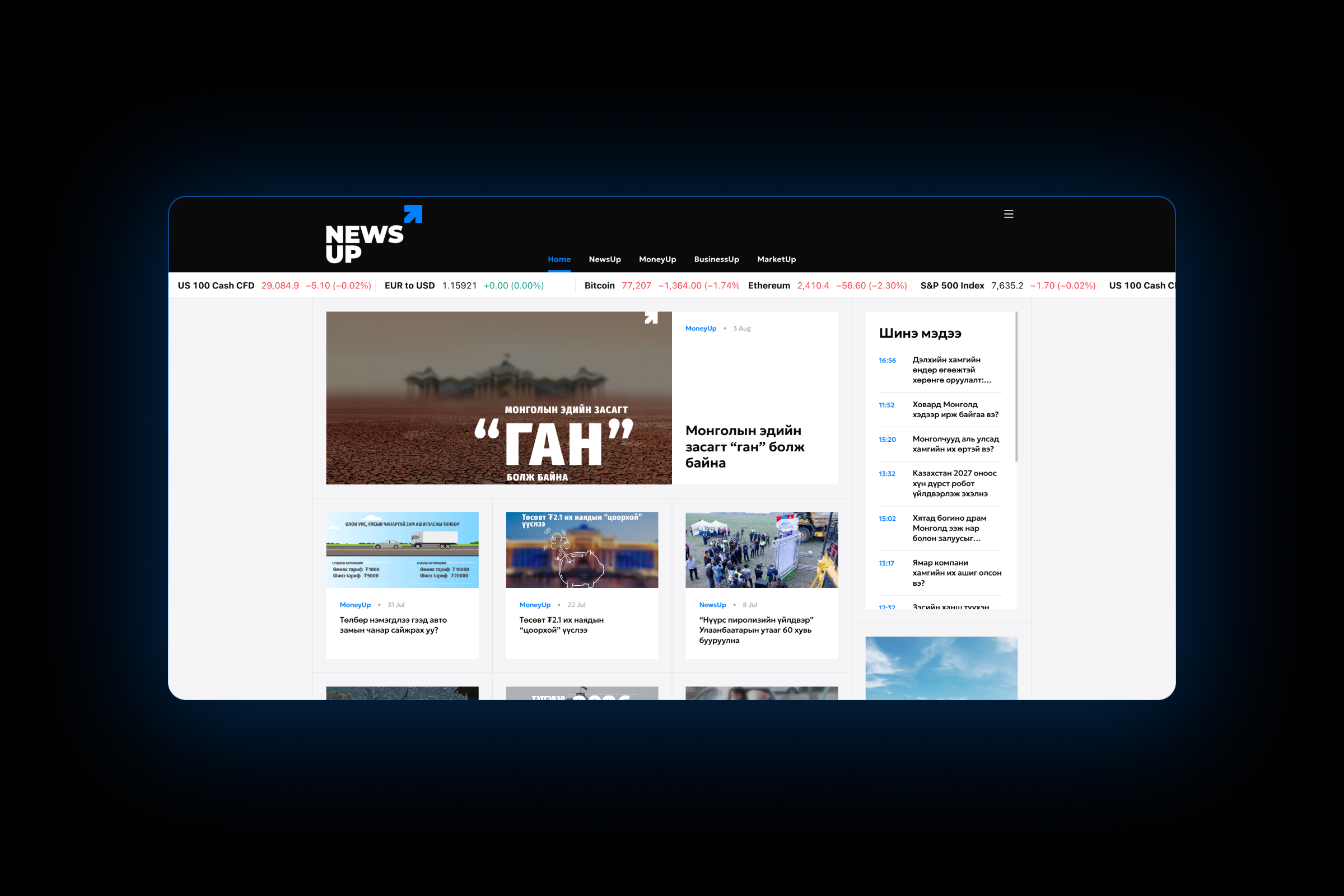
Task: Open the featured “ГАН” article image
Action: [499, 398]
